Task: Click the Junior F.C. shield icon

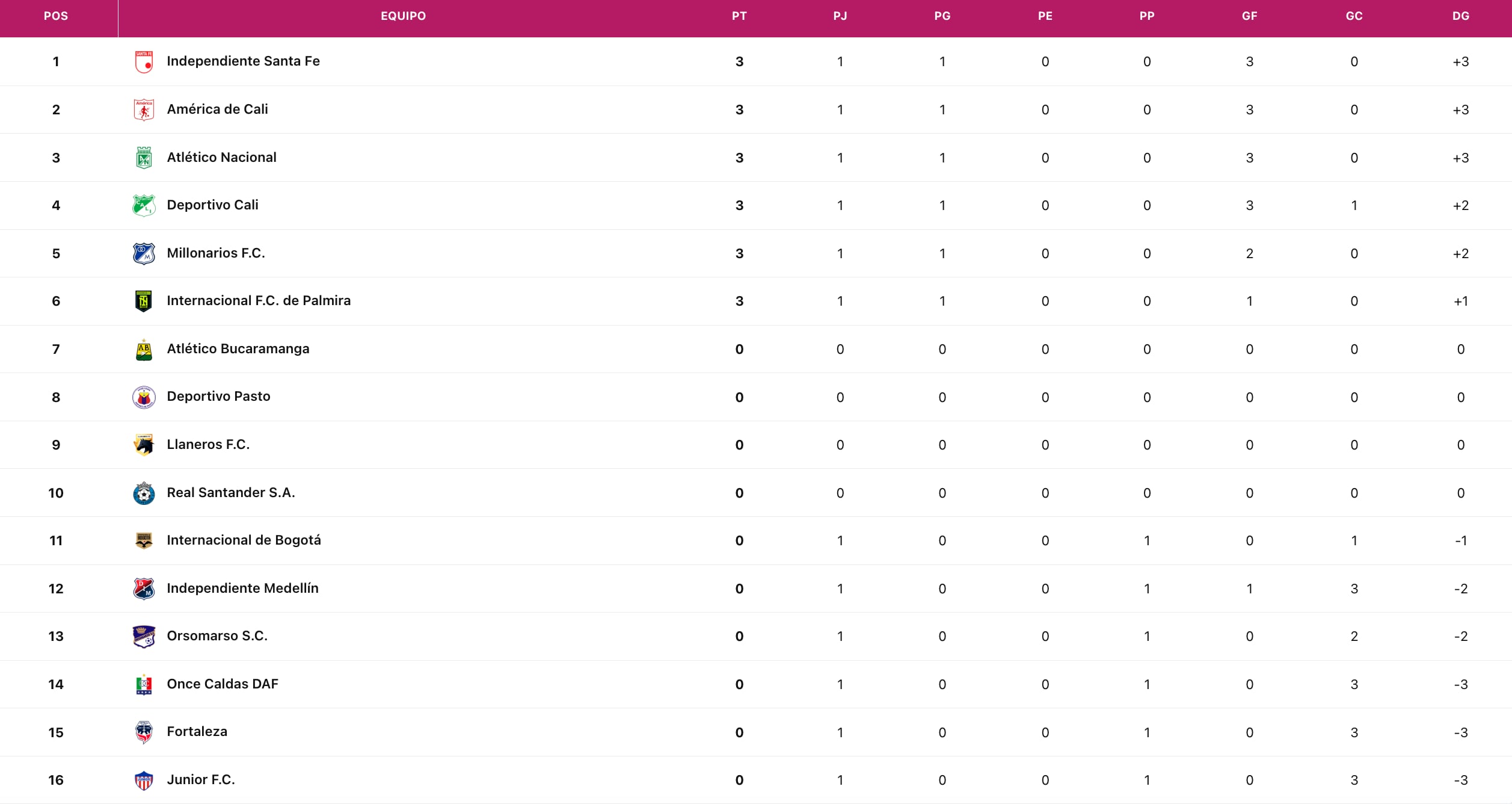Action: (144, 780)
